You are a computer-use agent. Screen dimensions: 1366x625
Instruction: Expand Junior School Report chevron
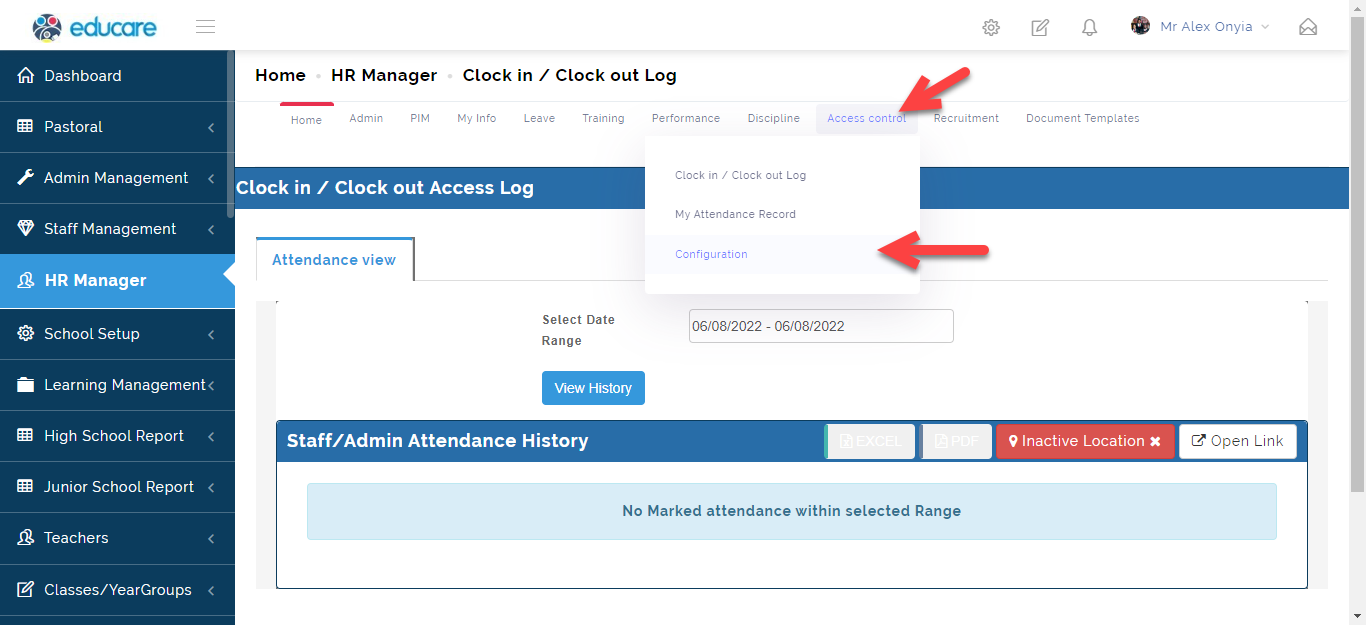pos(211,487)
